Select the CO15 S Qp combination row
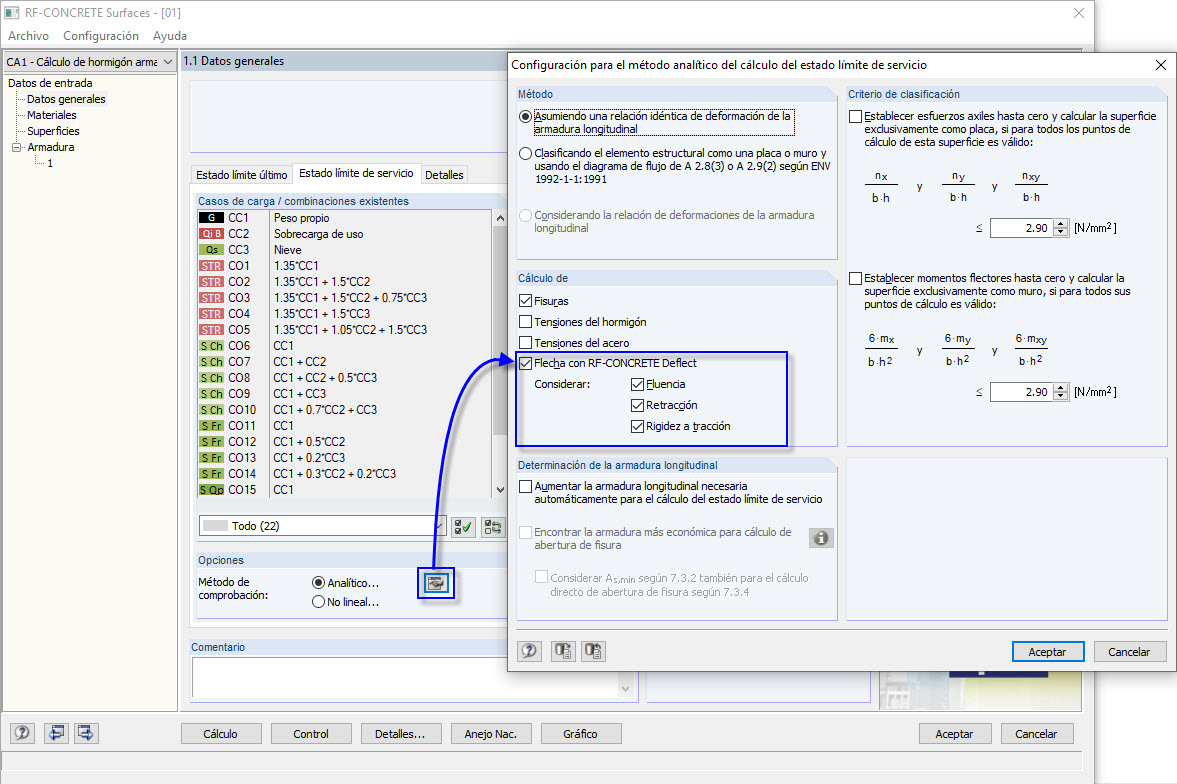Viewport: 1177px width, 784px height. coord(345,490)
